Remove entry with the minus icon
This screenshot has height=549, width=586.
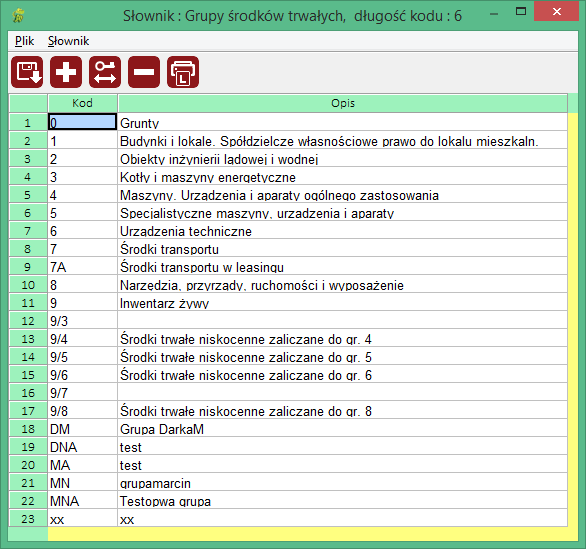(144, 72)
